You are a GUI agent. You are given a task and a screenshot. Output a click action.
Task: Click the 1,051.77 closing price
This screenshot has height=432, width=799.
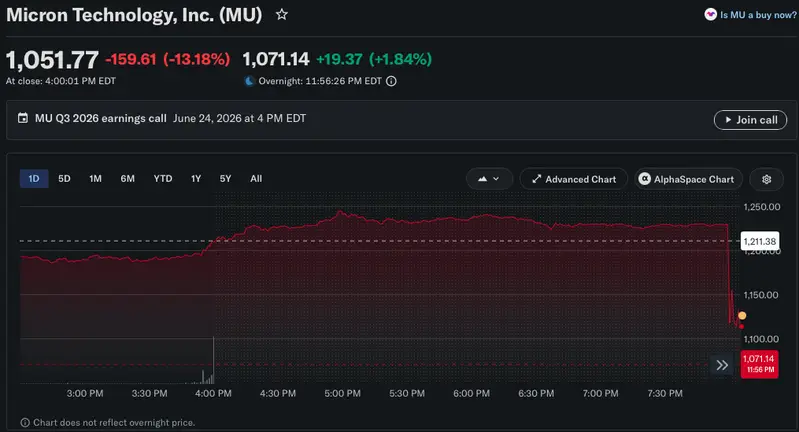[52, 60]
